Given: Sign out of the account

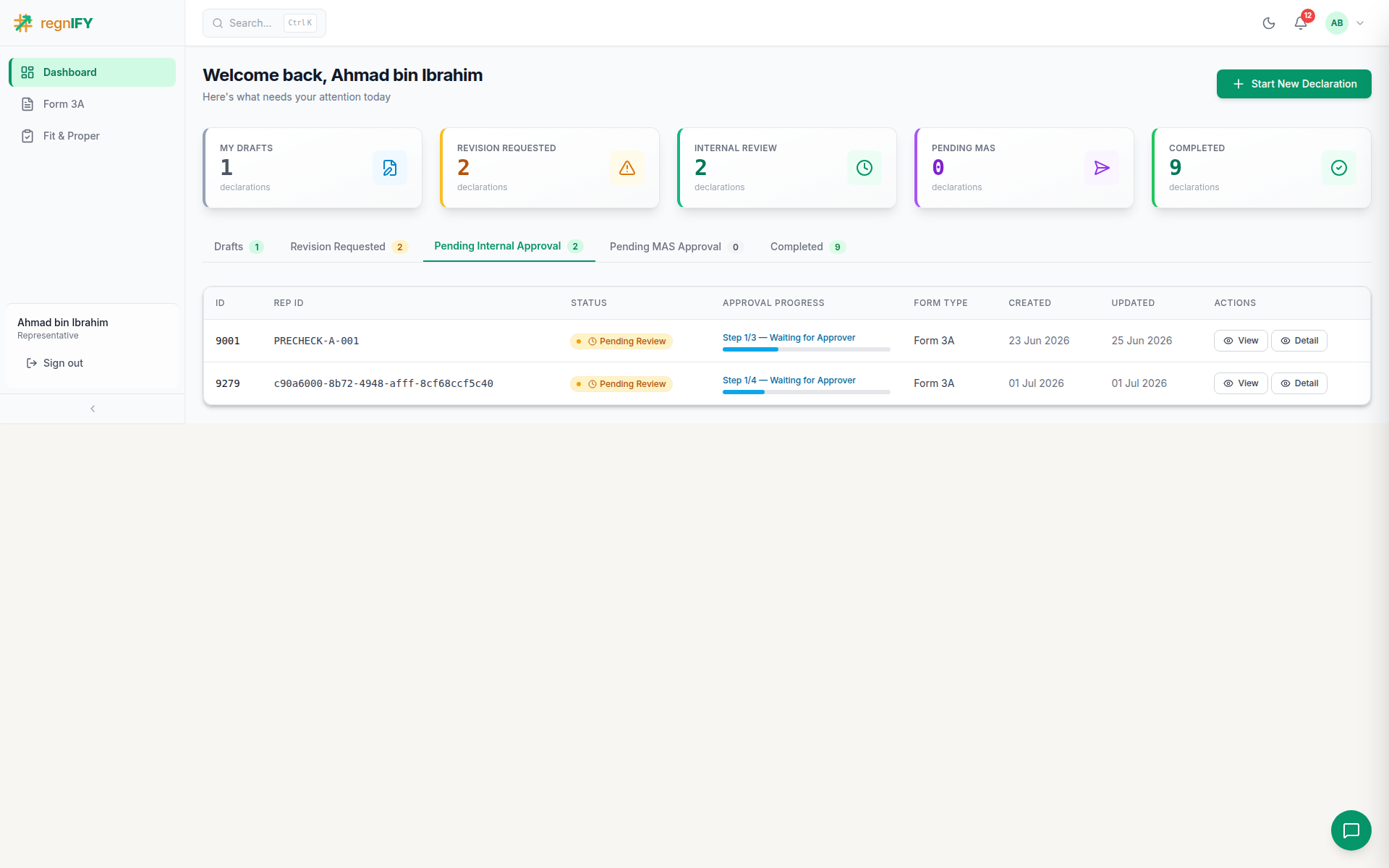Looking at the screenshot, I should (x=55, y=363).
